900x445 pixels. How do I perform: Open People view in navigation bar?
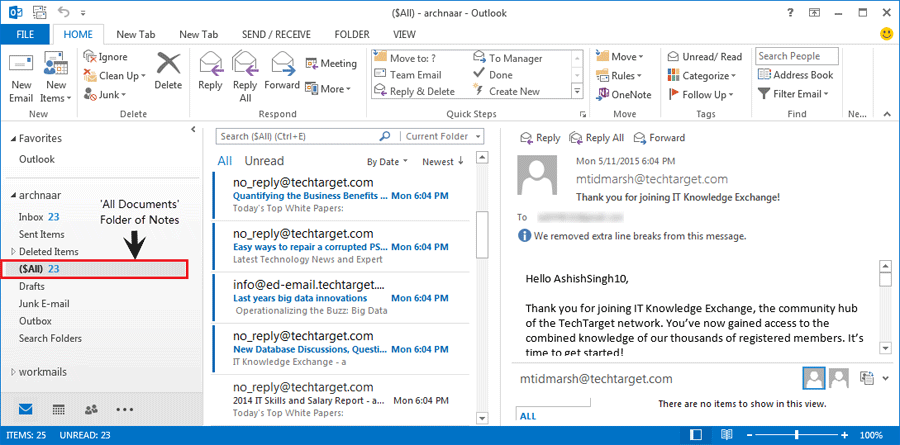coord(91,409)
